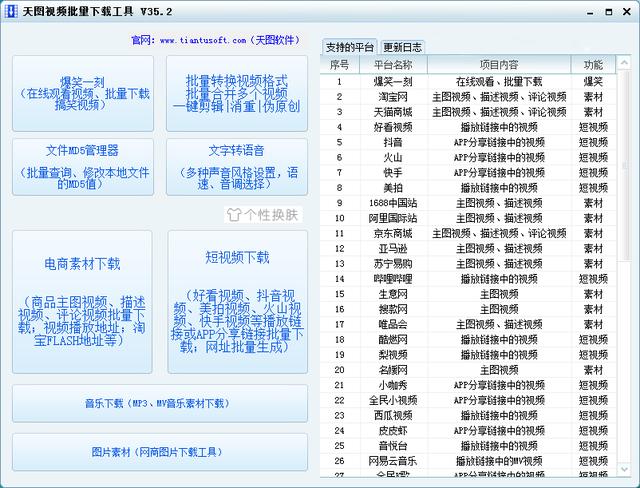Select row 爆笑一刻 in platform list
Image resolution: width=640 pixels, height=488 pixels.
pyautogui.click(x=468, y=82)
